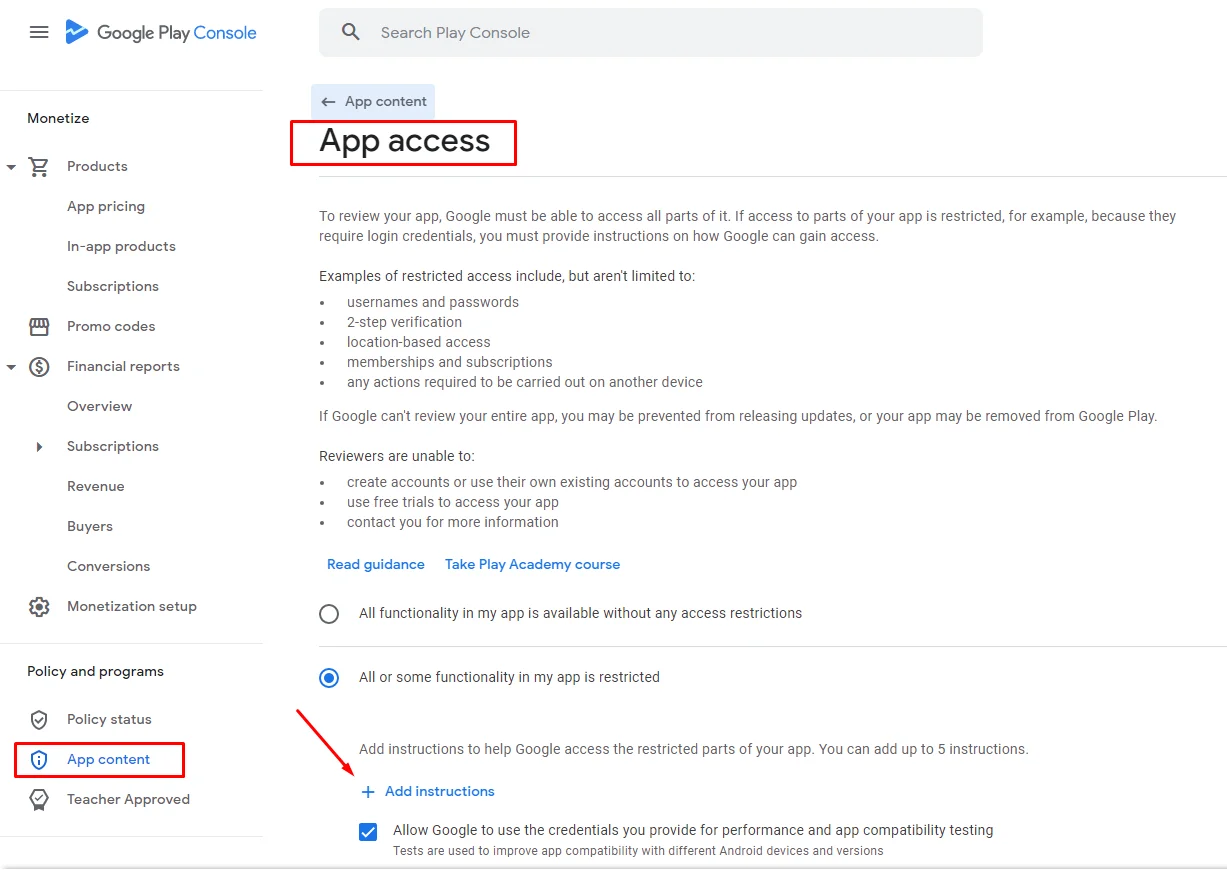The image size is (1227, 870).
Task: Click the Policy status shield icon
Action: [x=39, y=719]
